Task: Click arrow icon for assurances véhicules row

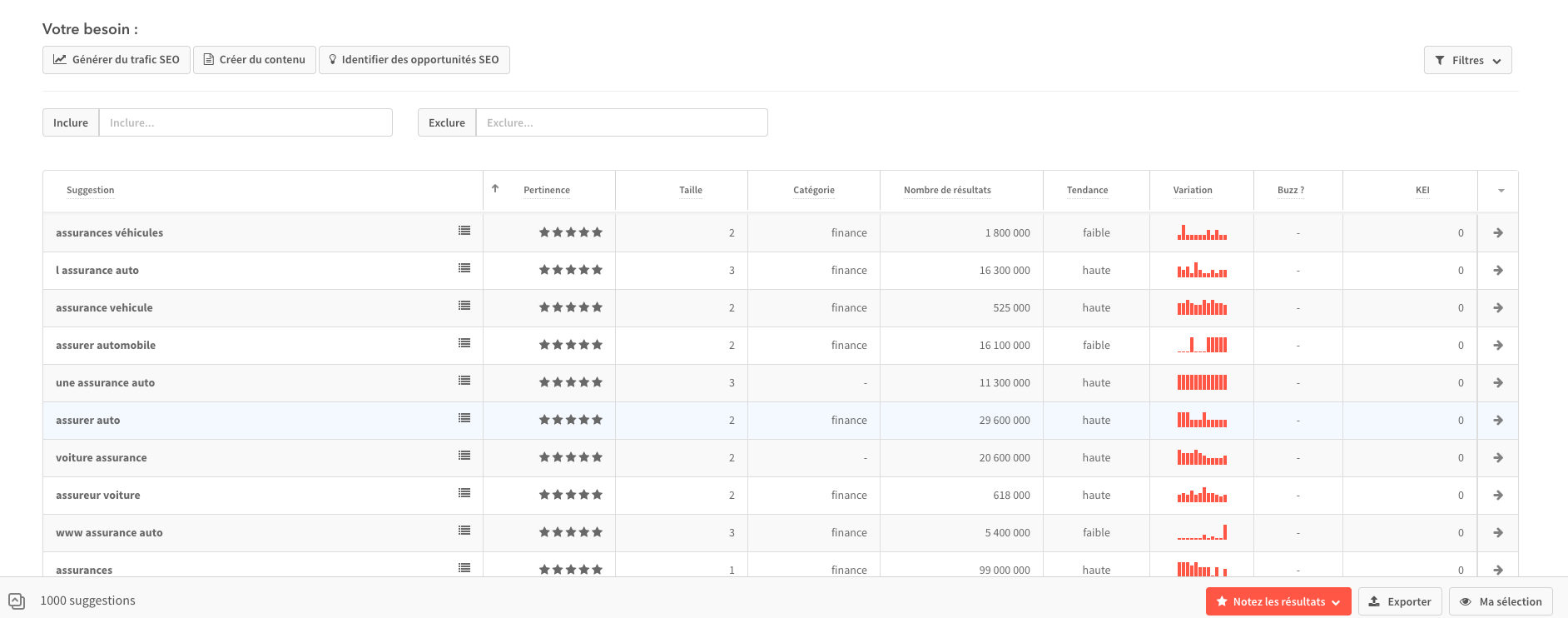Action: 1498,233
